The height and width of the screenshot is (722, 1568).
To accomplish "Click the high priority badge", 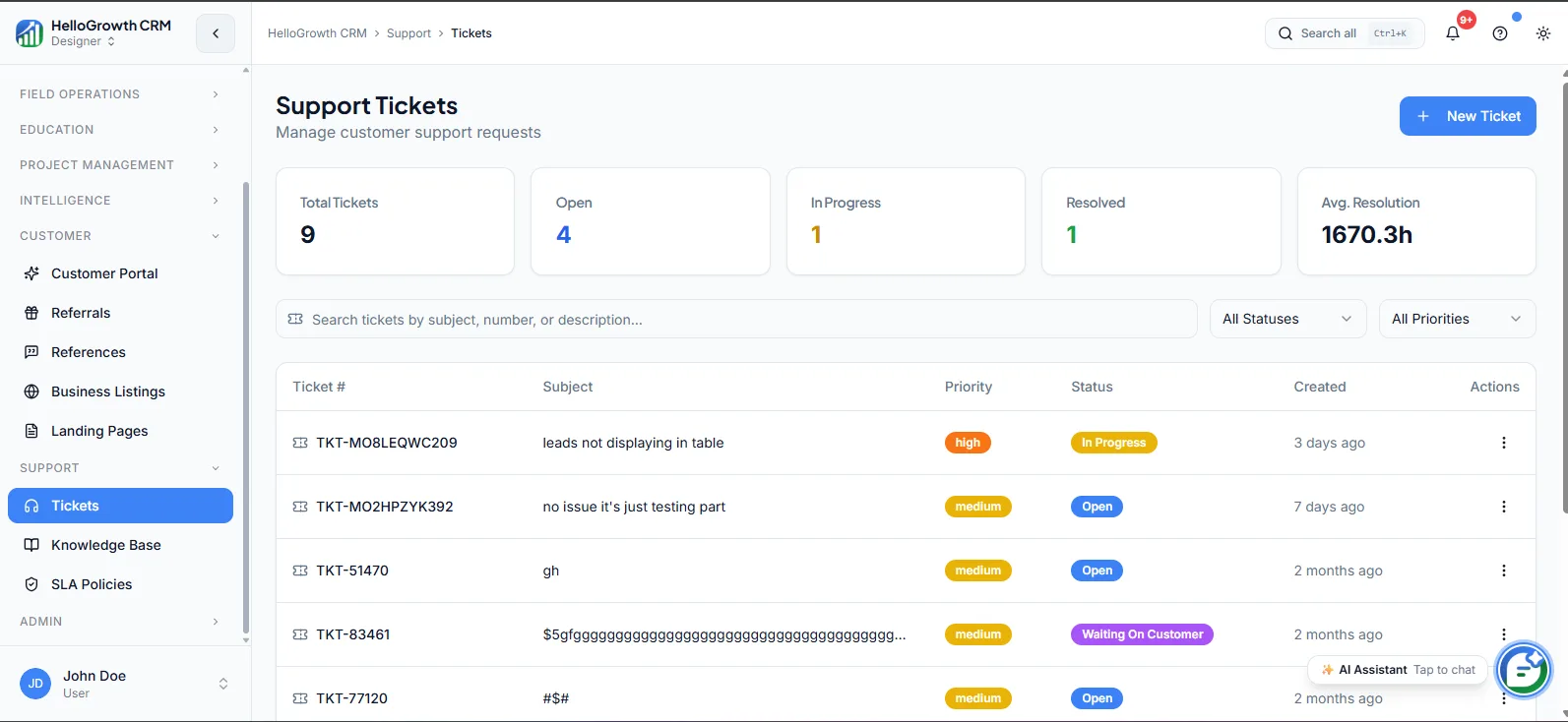I will (968, 443).
